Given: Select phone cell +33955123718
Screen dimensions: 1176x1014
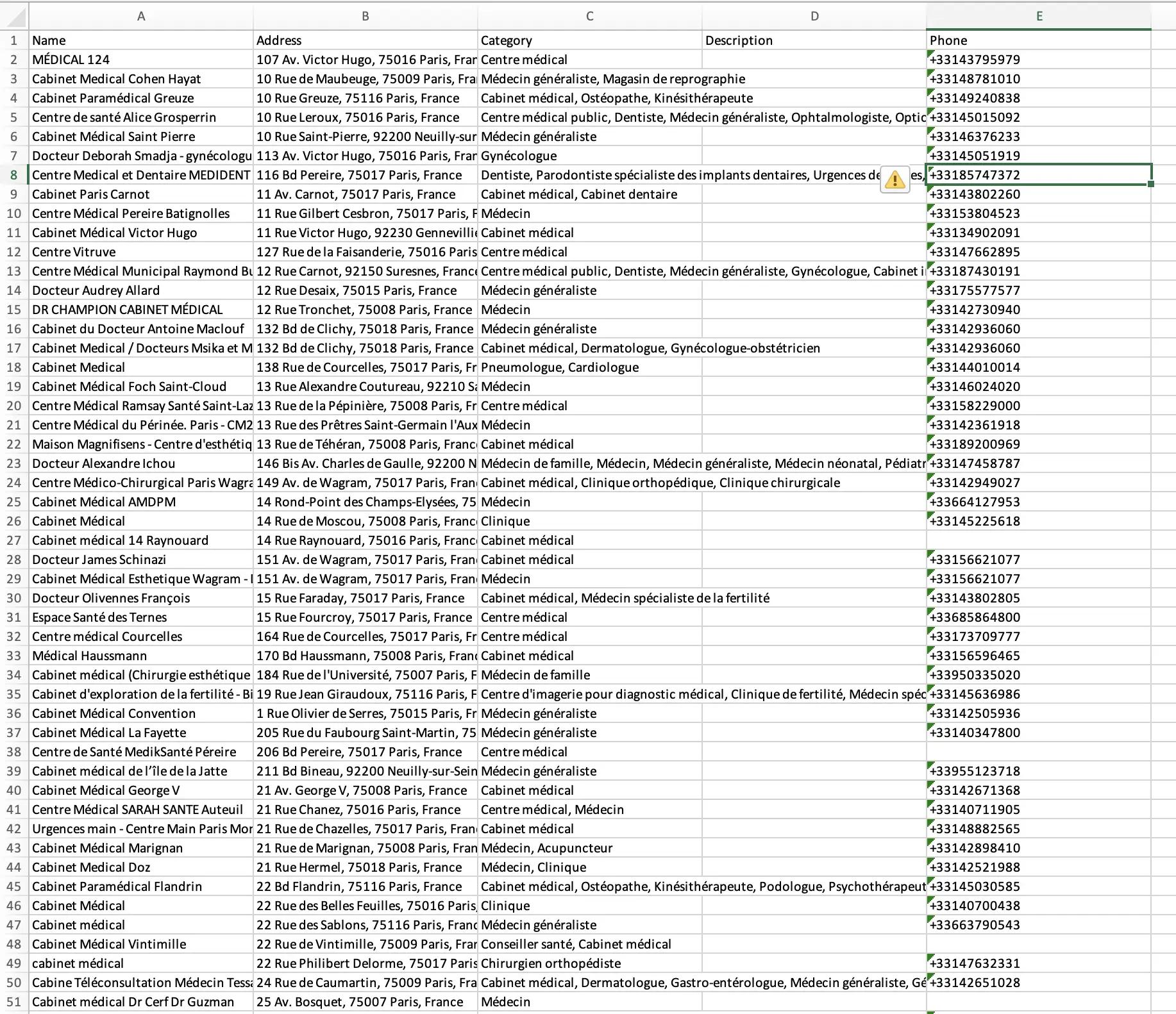Looking at the screenshot, I should tap(1039, 771).
